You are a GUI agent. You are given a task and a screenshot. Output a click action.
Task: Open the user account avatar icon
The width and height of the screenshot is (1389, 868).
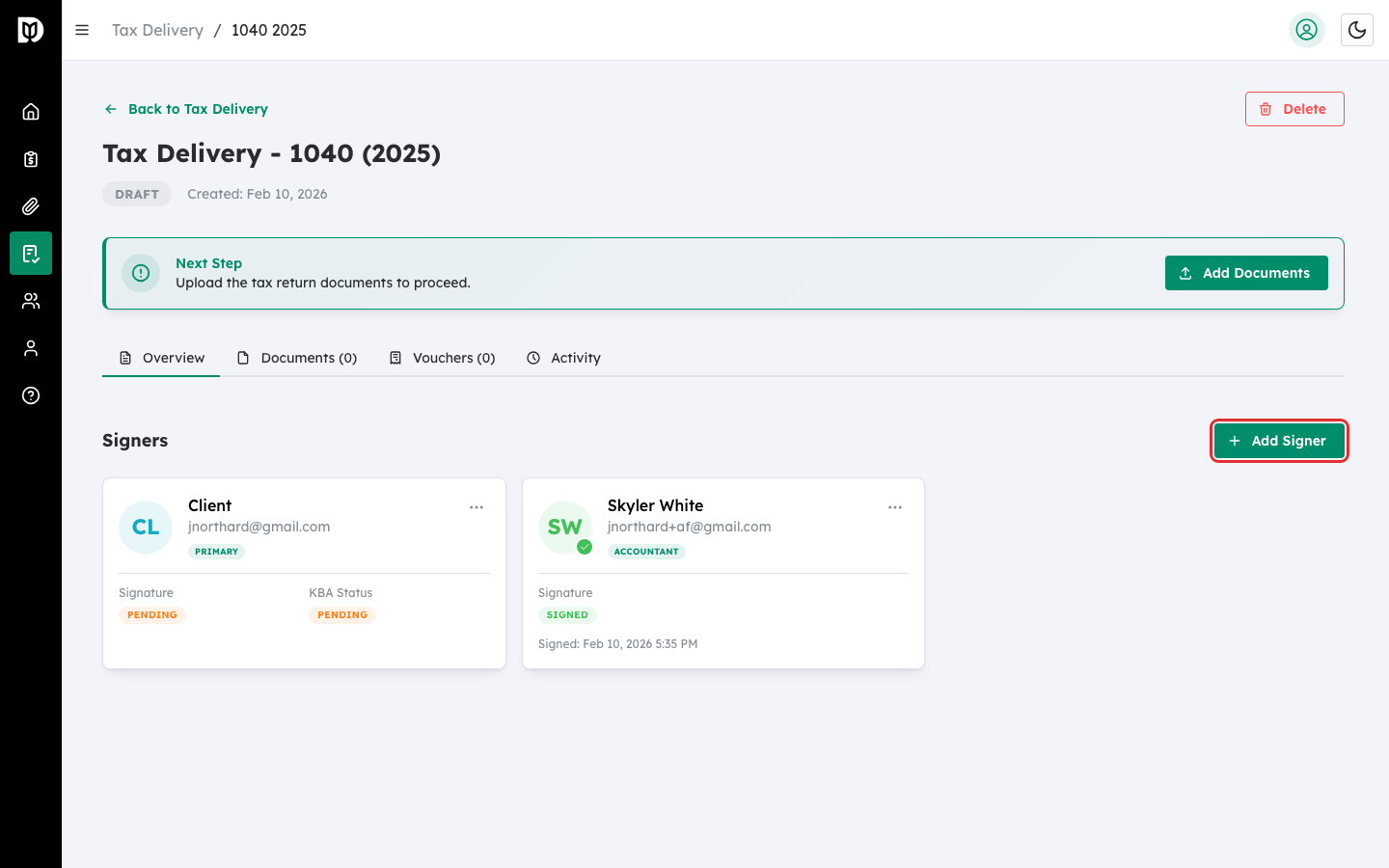(x=1307, y=30)
